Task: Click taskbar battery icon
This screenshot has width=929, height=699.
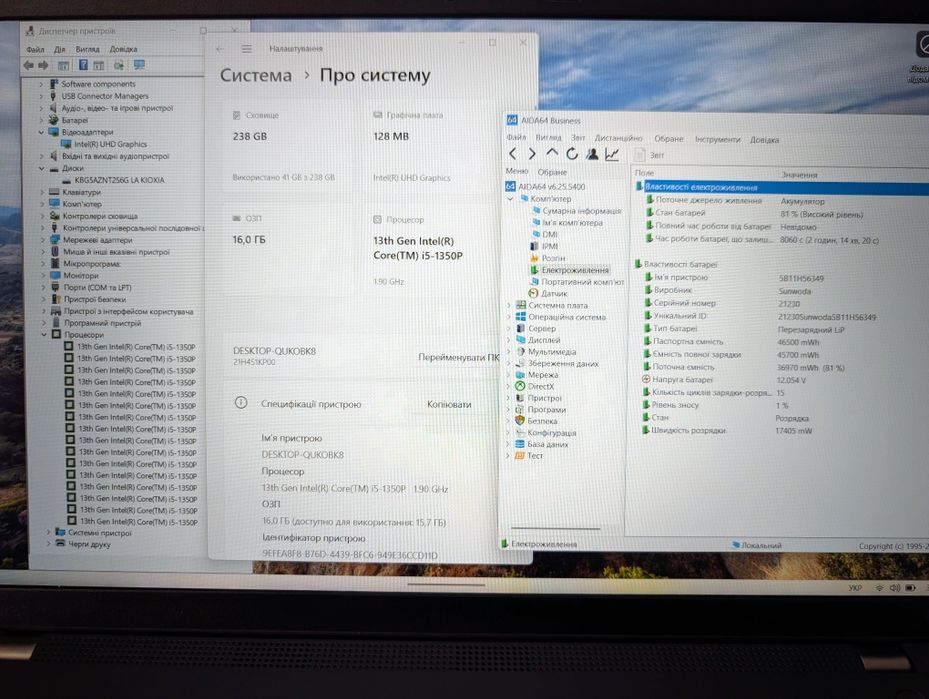Action: coord(911,588)
